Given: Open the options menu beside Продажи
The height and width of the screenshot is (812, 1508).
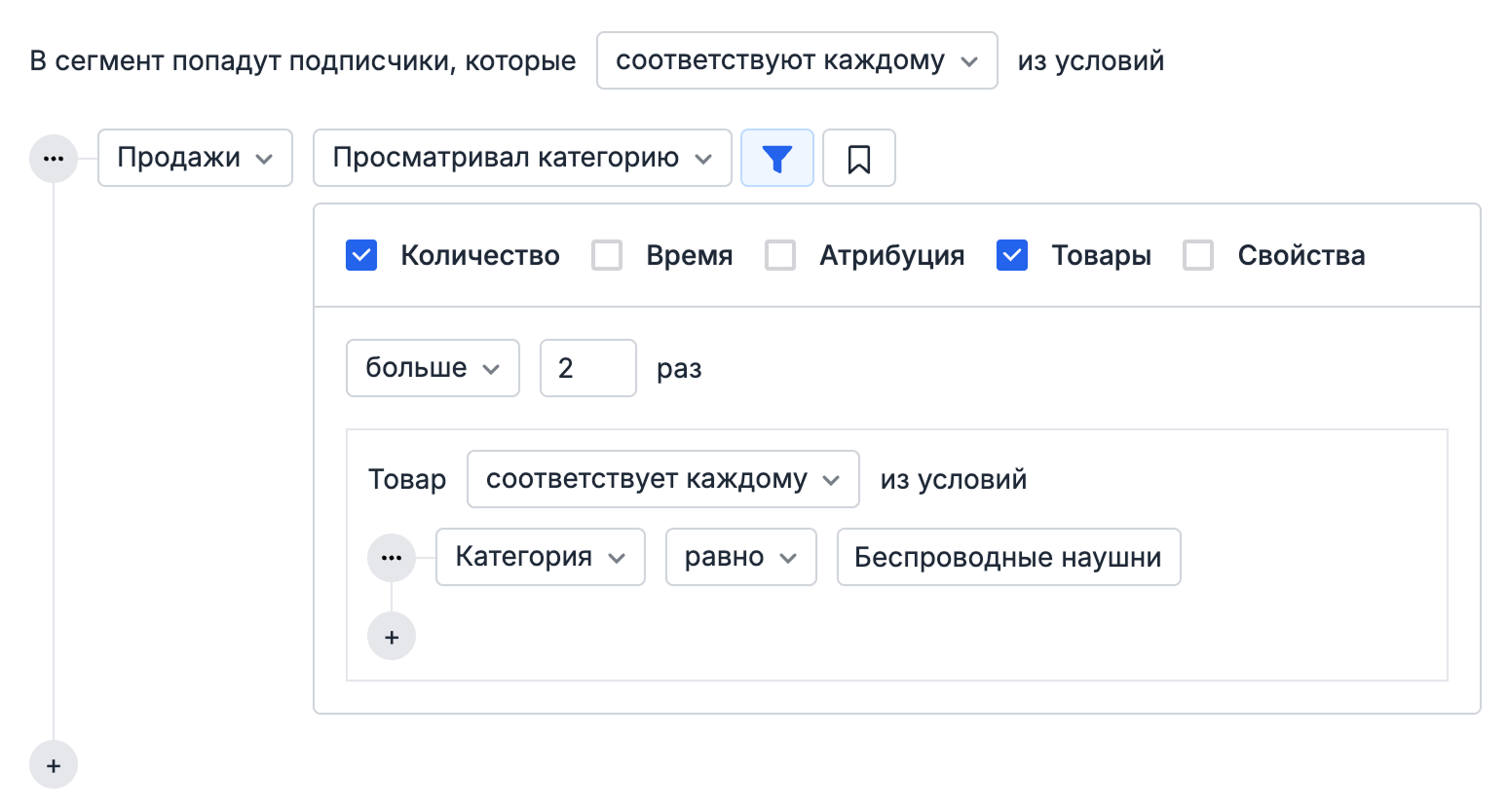Looking at the screenshot, I should click(54, 157).
